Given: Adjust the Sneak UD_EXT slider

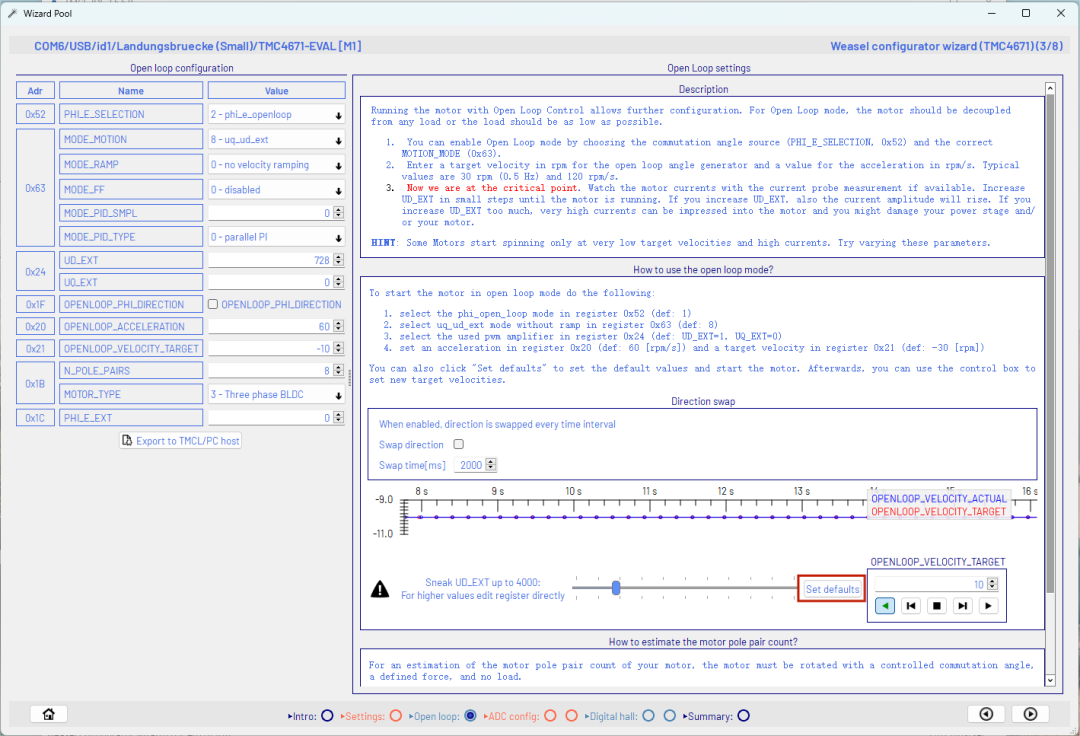Looking at the screenshot, I should [x=615, y=588].
